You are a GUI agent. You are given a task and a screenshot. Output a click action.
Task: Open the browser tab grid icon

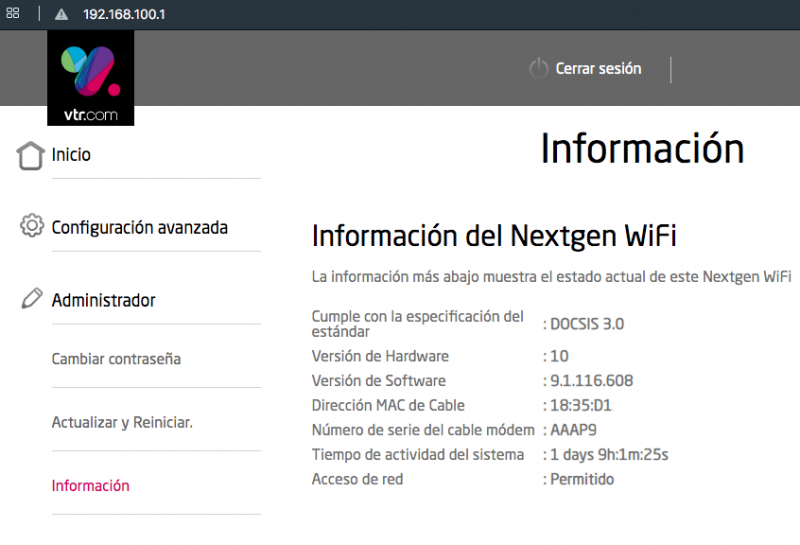13,15
